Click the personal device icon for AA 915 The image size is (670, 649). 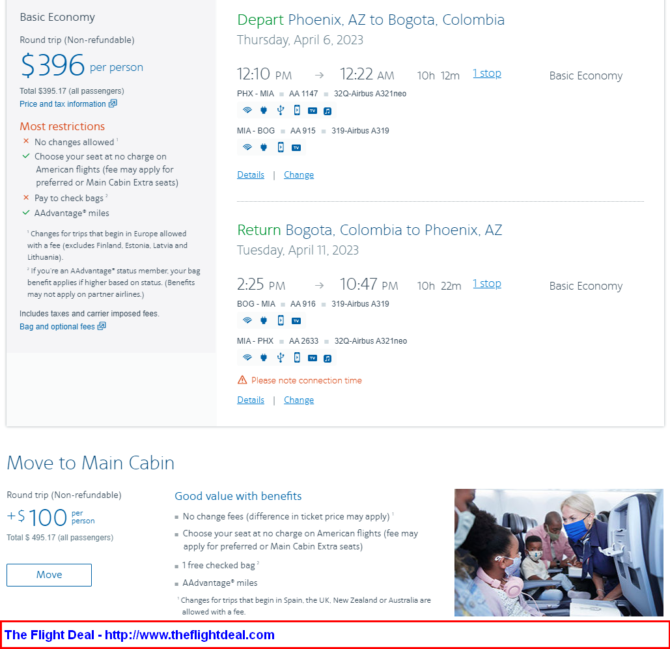click(281, 147)
